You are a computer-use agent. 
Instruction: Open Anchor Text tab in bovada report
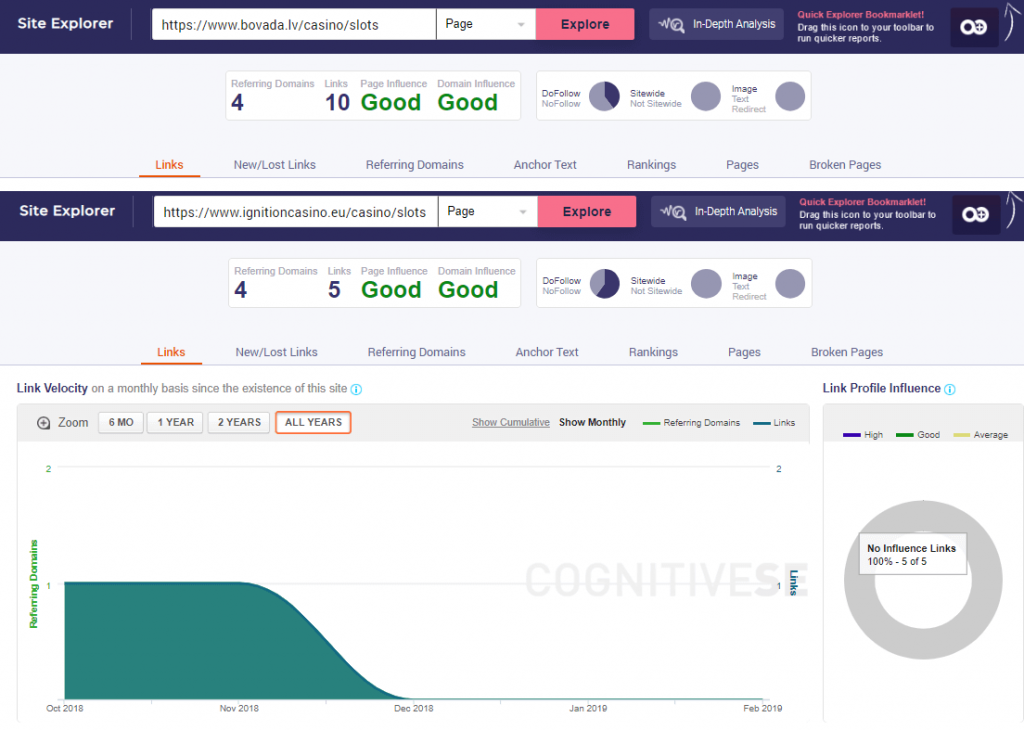coord(545,165)
